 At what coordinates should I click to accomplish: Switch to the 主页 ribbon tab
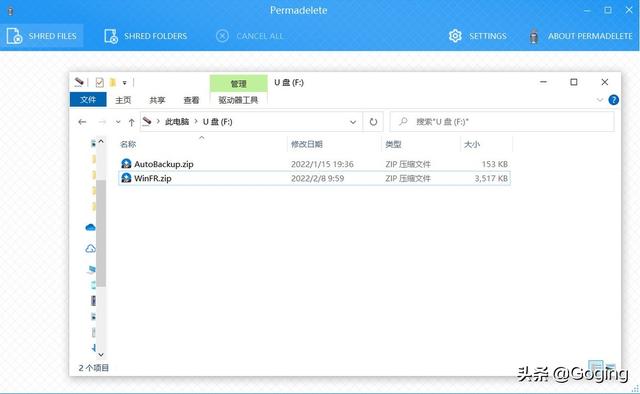[123, 100]
